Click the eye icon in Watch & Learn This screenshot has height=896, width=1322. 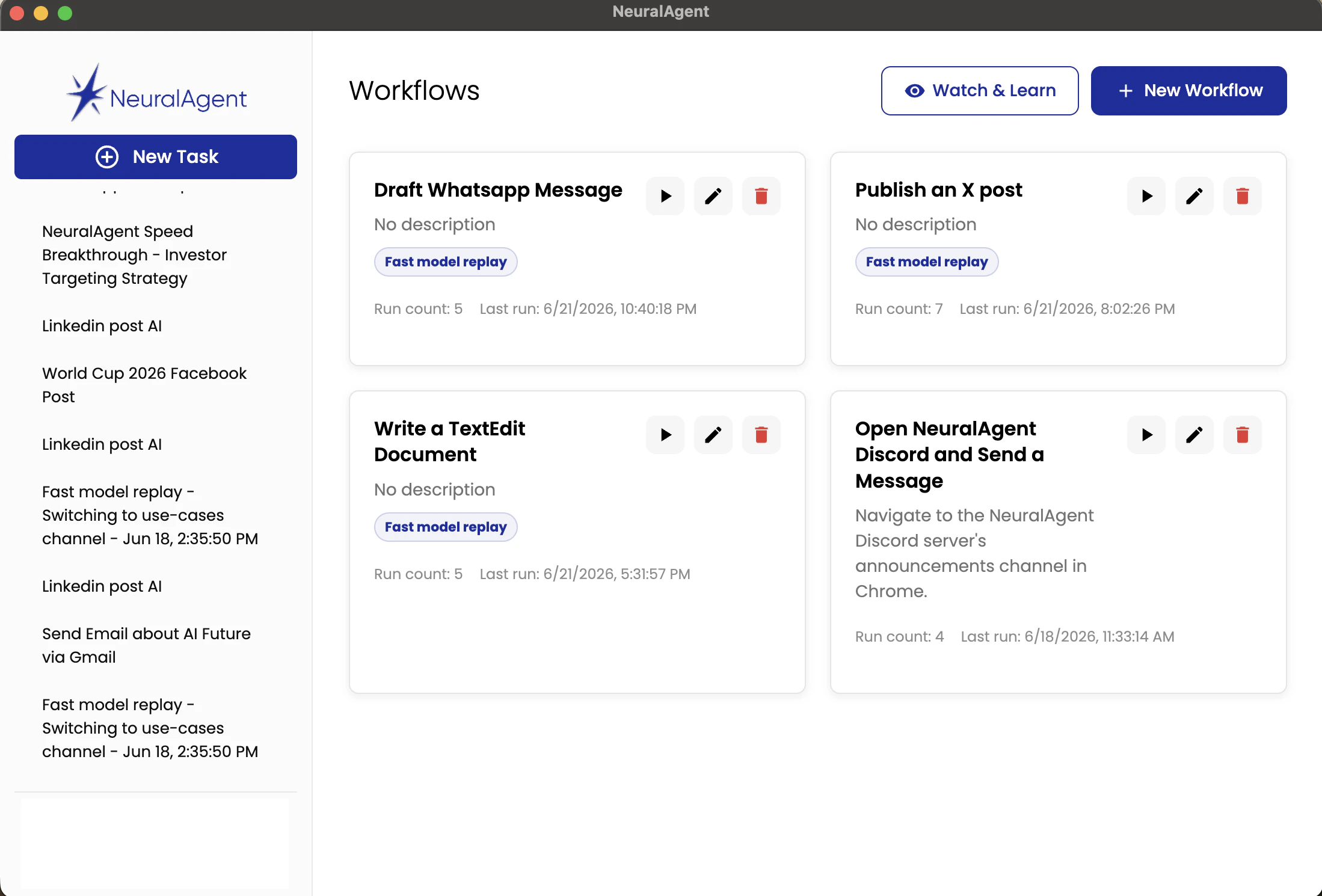(x=915, y=91)
